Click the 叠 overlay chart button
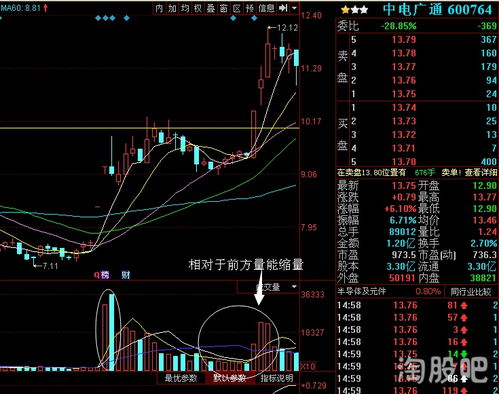 coord(211,8)
